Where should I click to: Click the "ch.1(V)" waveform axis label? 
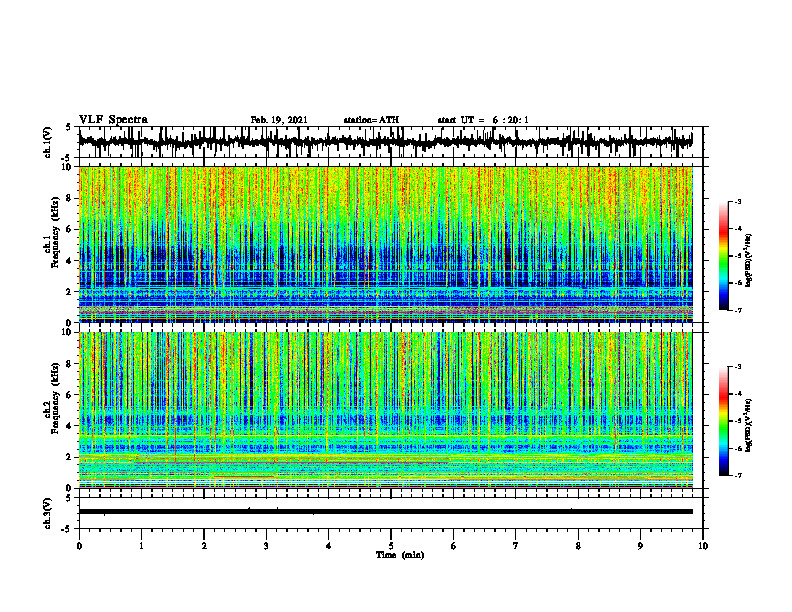pos(47,142)
